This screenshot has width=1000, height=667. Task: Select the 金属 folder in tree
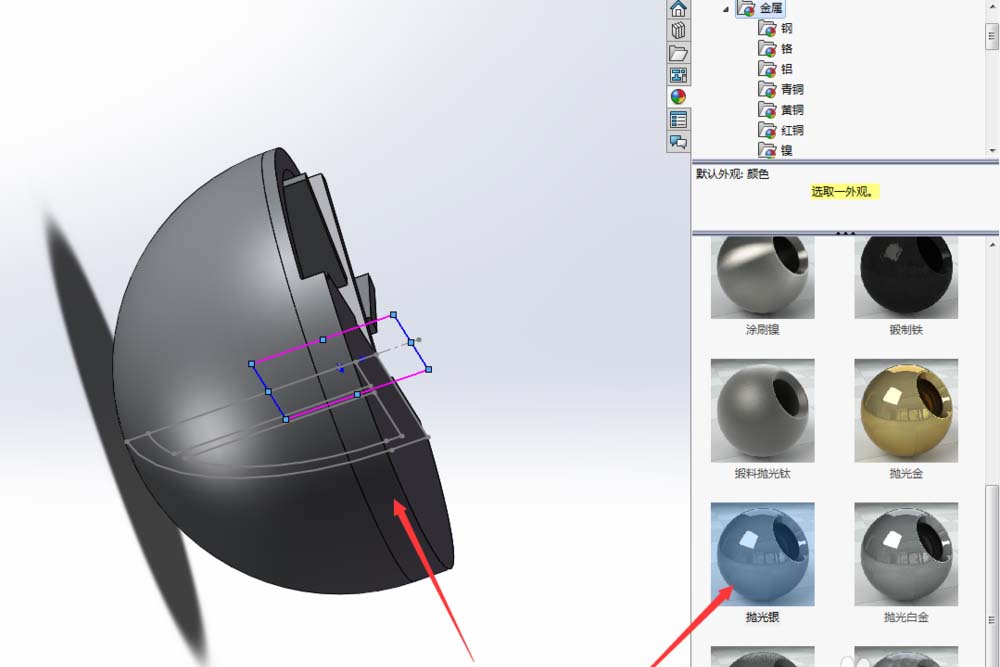760,8
